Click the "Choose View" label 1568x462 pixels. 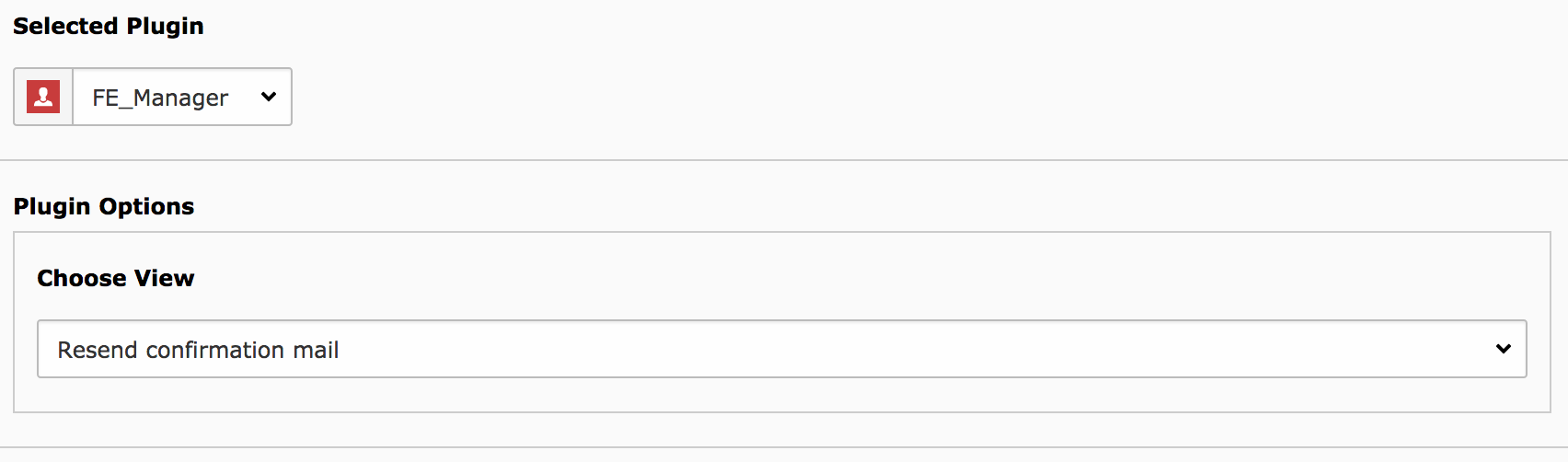coord(116,278)
